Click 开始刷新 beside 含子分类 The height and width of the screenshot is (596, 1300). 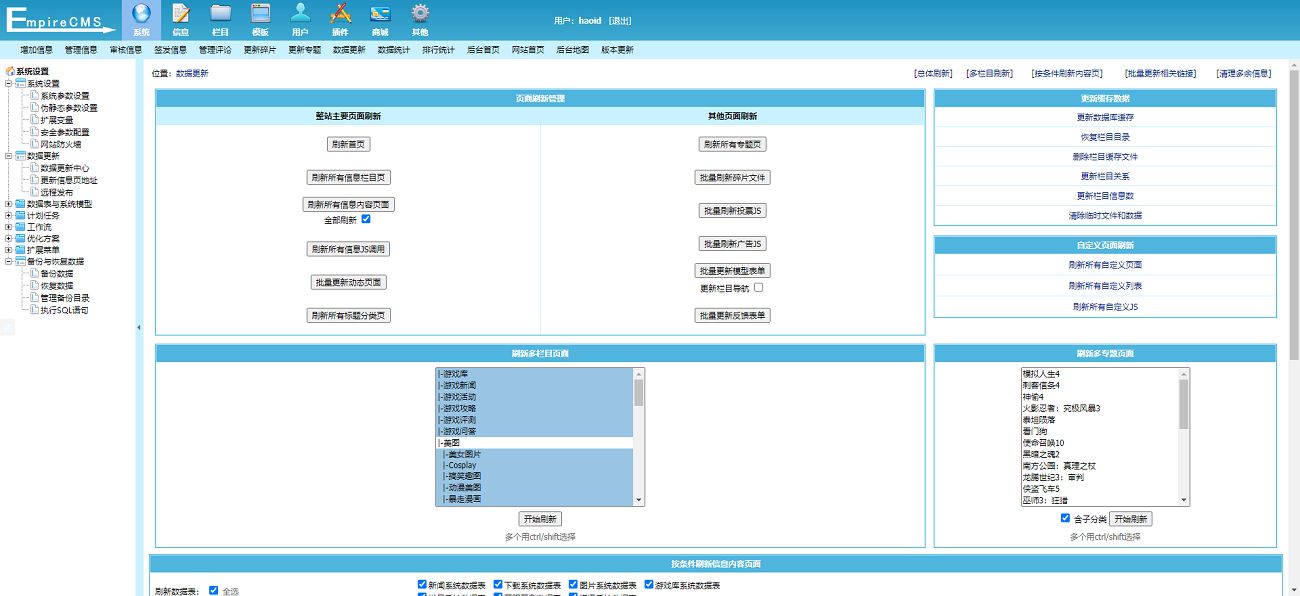point(1130,519)
